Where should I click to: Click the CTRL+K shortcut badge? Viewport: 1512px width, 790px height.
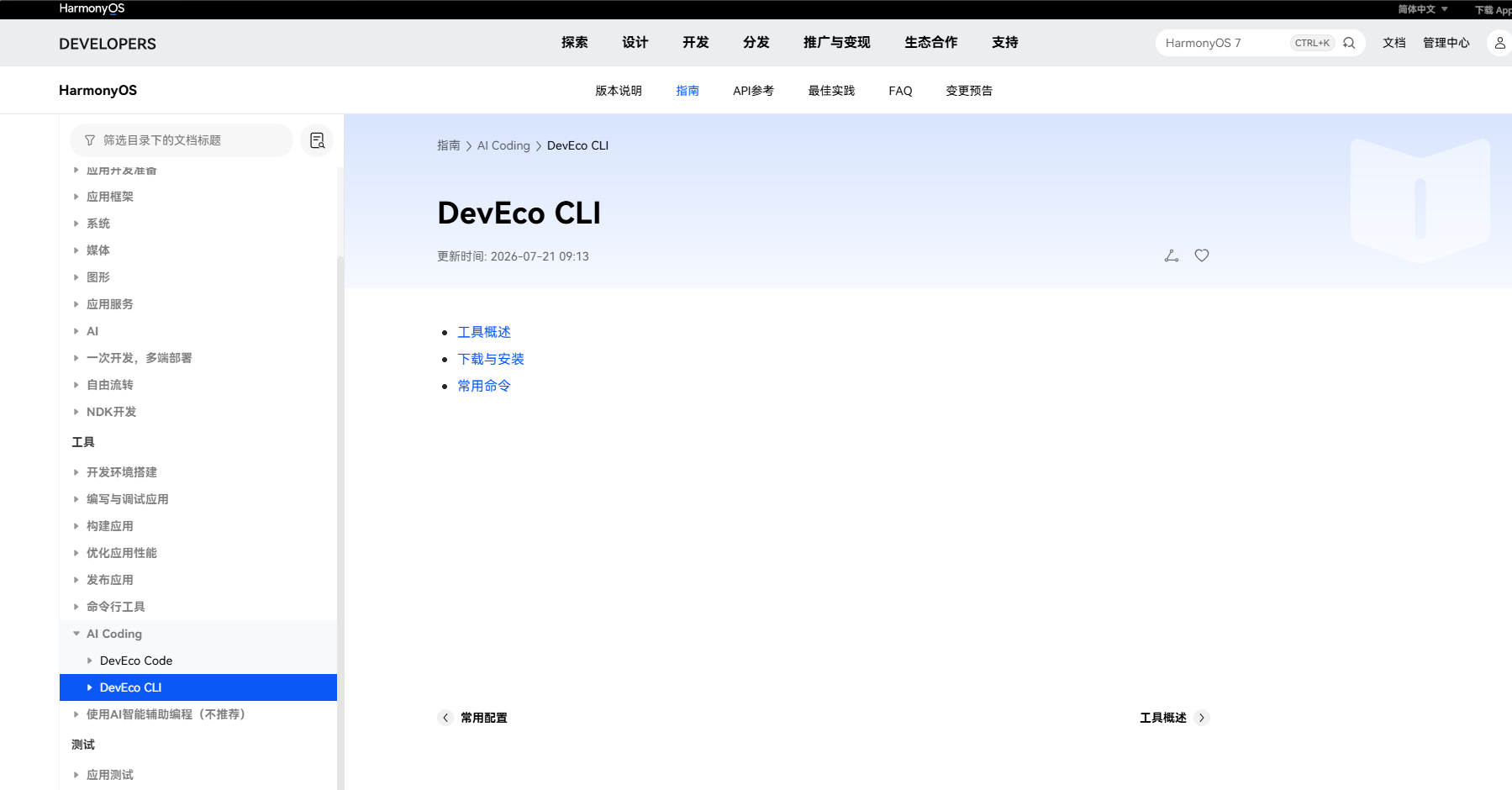click(1312, 43)
